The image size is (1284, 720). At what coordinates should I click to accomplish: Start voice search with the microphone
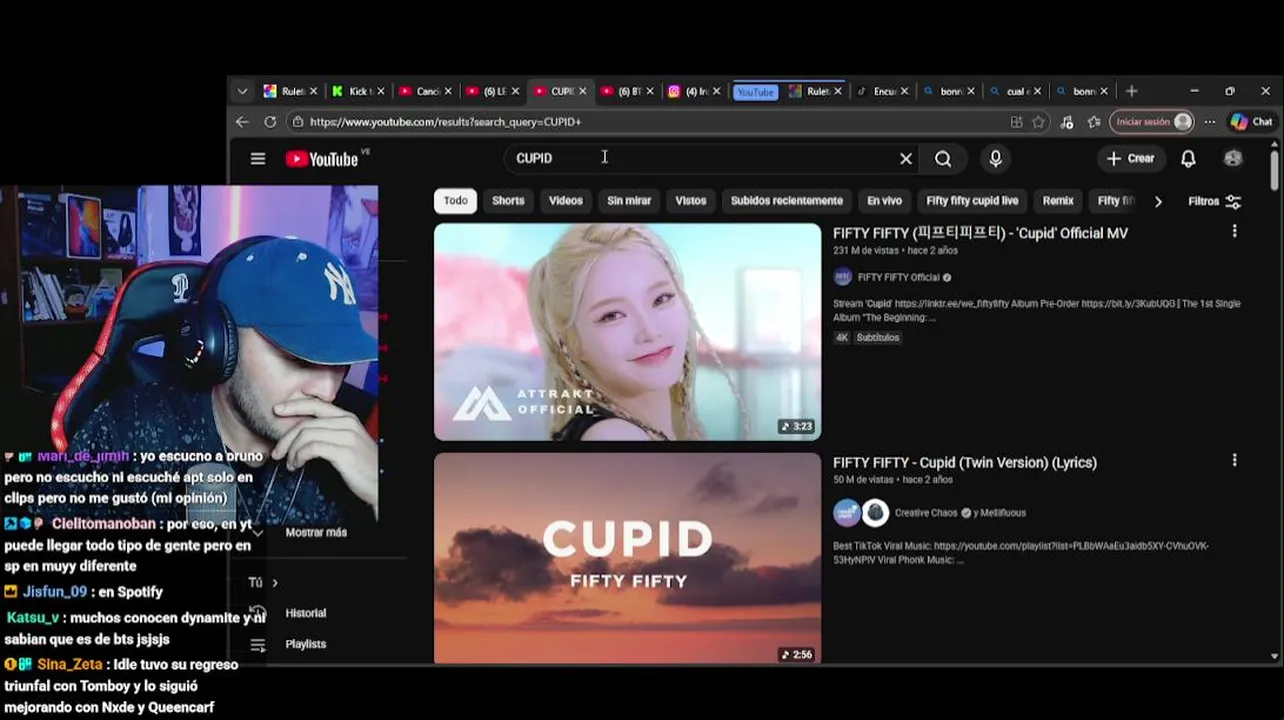click(x=995, y=158)
